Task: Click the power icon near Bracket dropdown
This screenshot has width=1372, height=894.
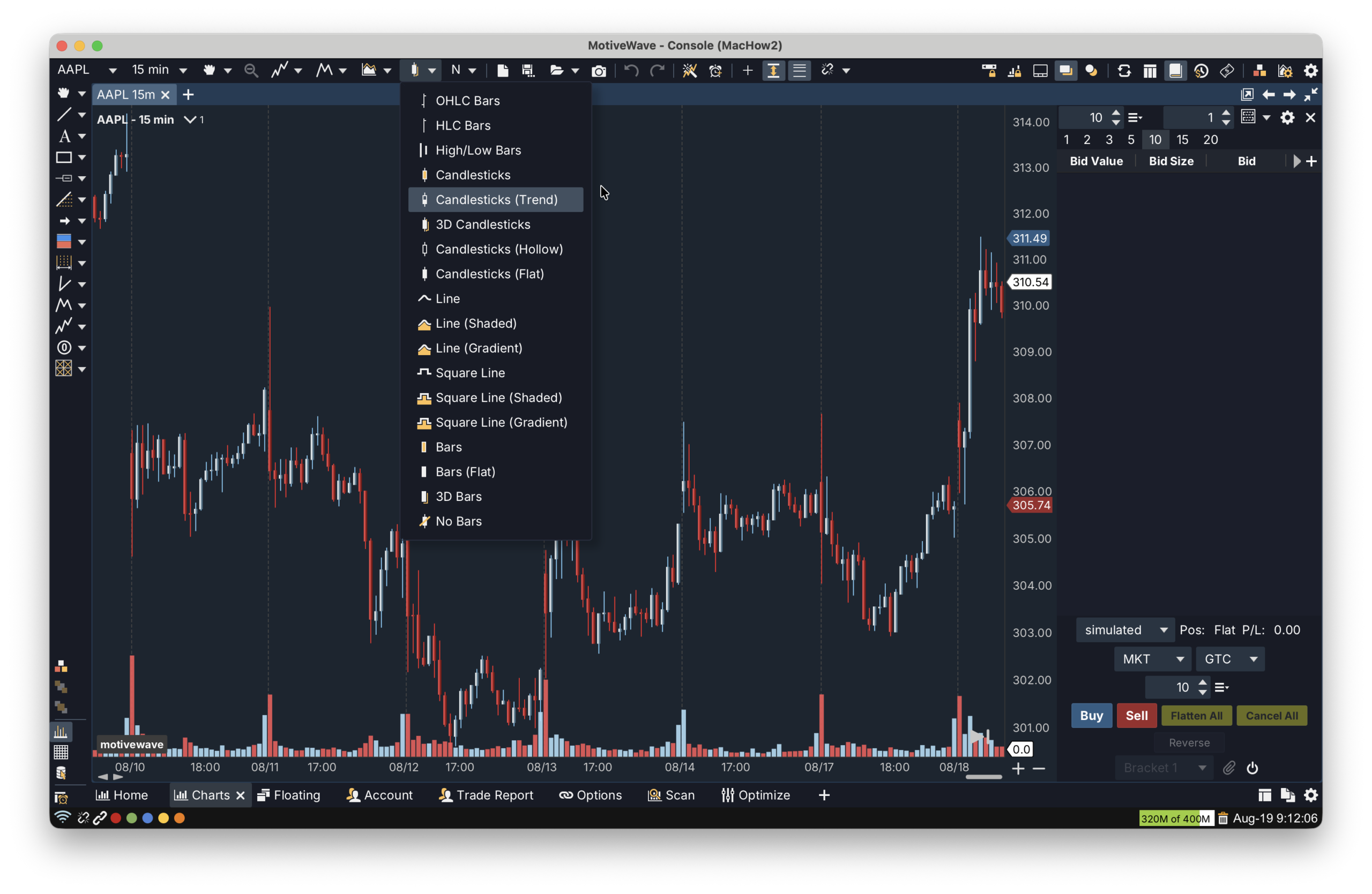Action: point(1252,768)
